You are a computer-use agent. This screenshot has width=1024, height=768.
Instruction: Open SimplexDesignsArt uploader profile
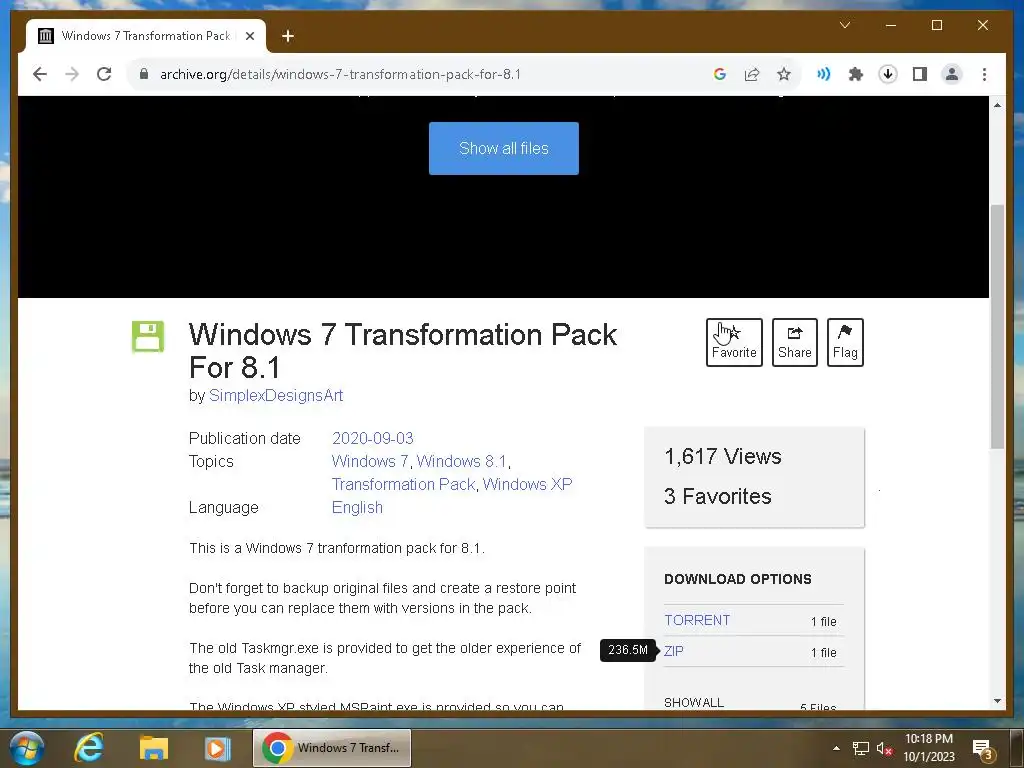coord(276,396)
